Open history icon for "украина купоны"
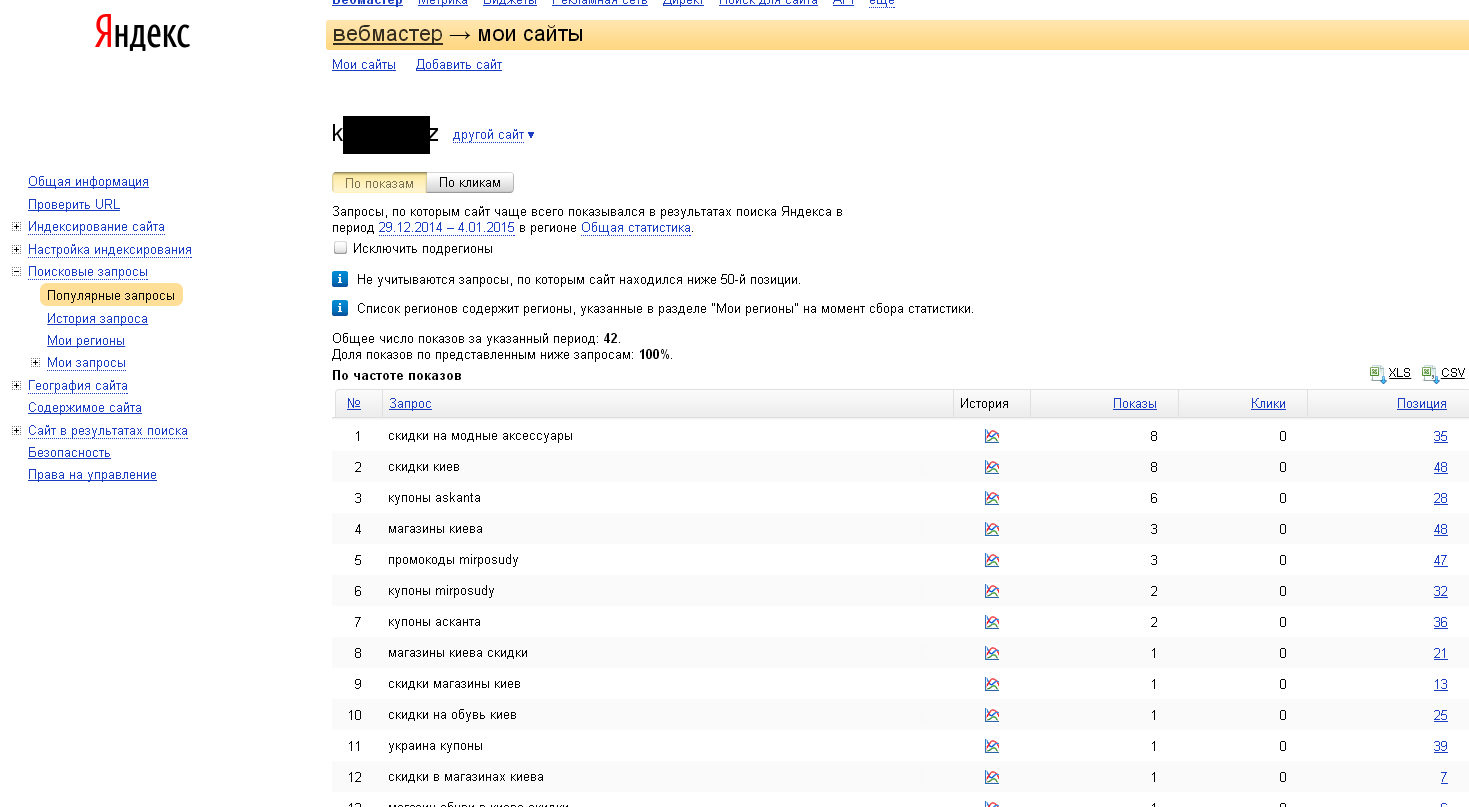The image size is (1469, 807). tap(992, 746)
